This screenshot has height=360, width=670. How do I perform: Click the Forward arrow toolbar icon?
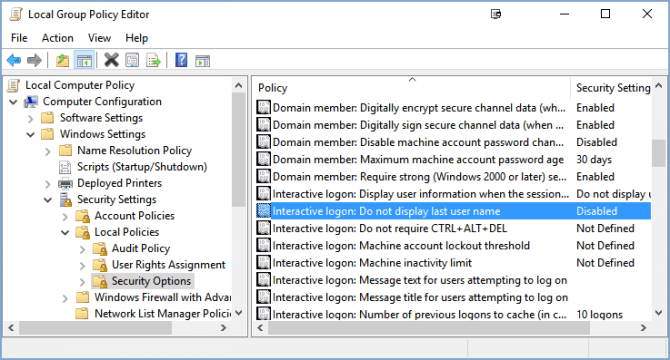(34, 60)
